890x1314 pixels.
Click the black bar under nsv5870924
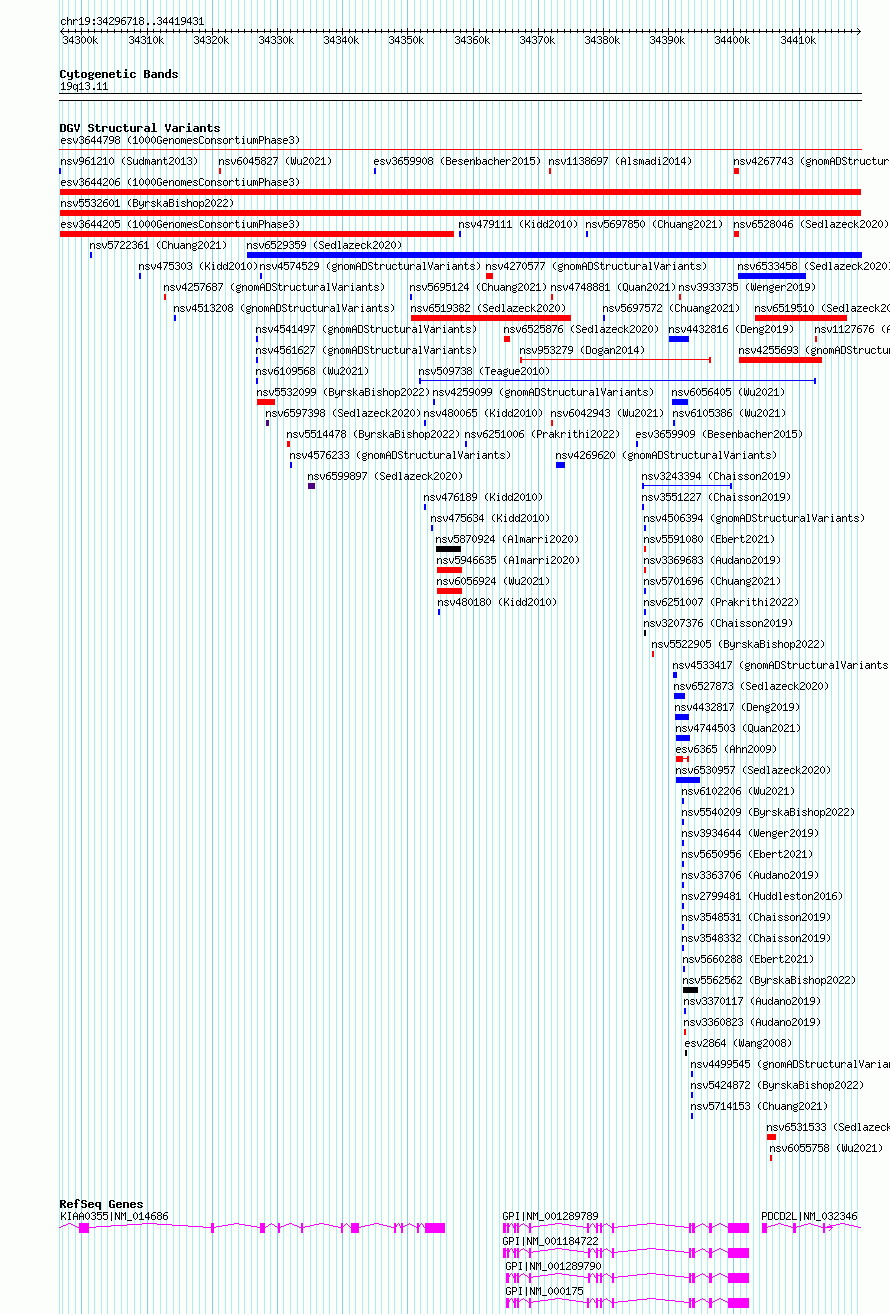tap(448, 549)
